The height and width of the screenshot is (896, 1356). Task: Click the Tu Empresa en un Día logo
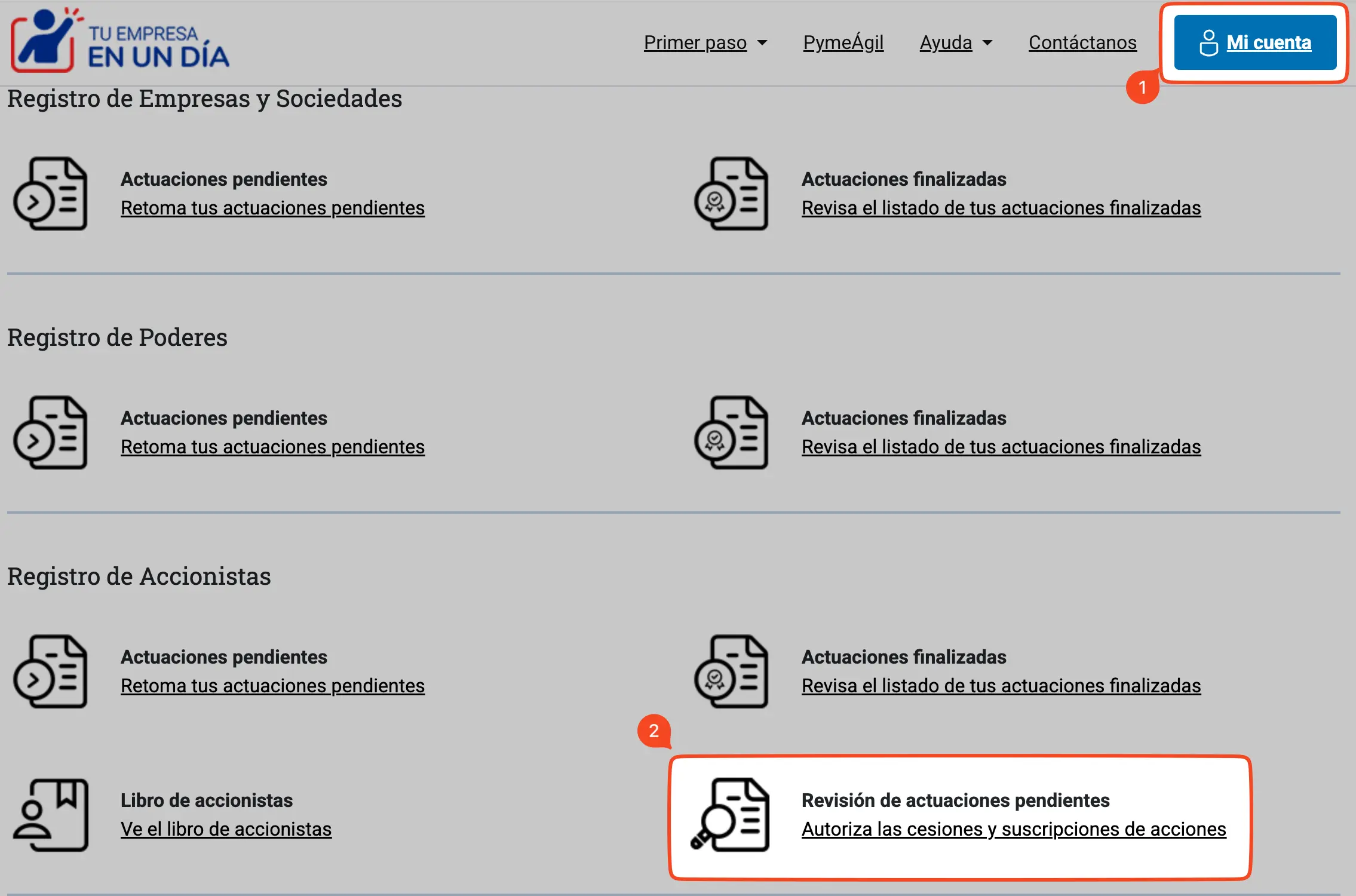119,42
